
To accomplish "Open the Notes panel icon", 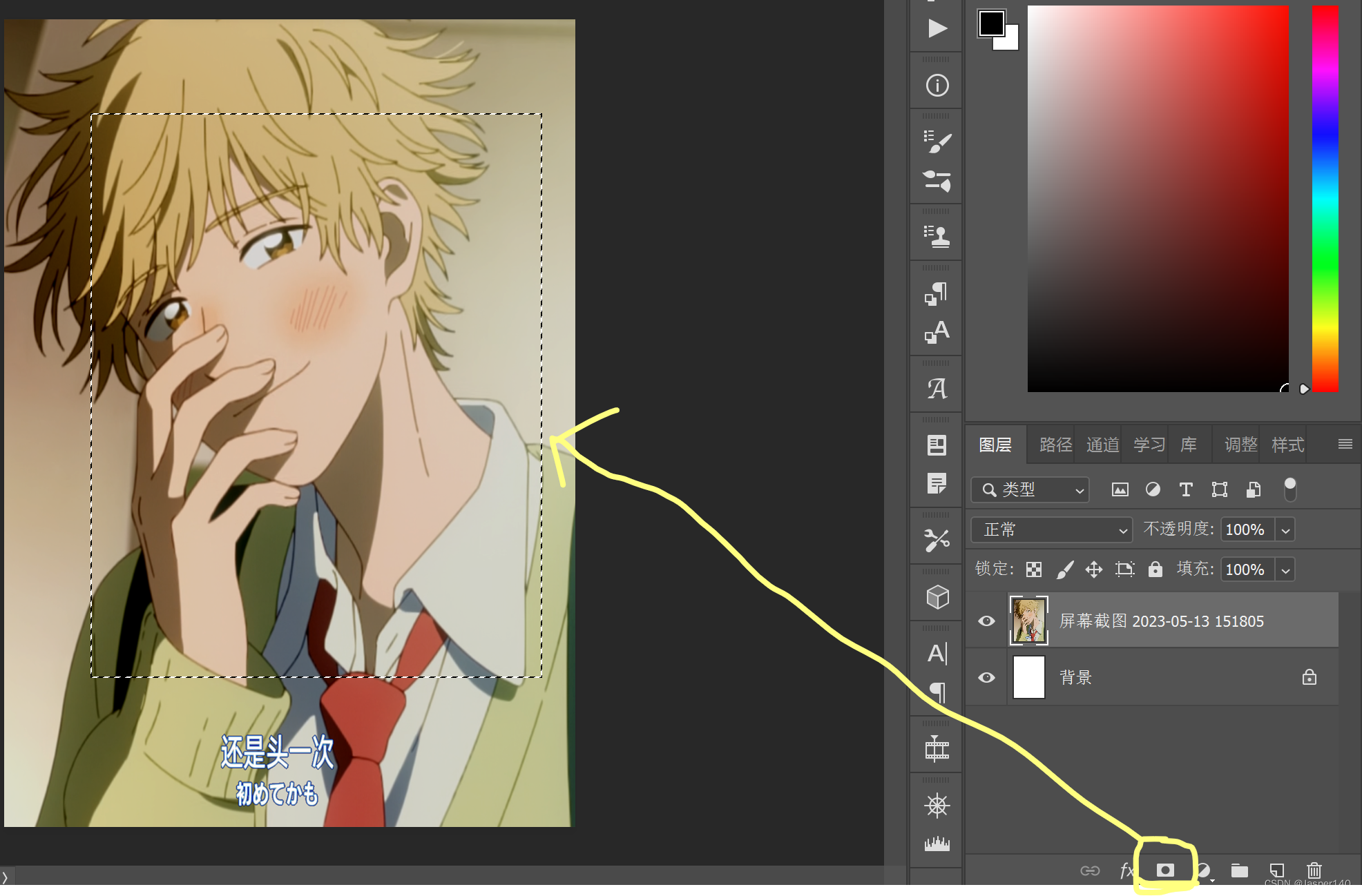I will tap(937, 484).
